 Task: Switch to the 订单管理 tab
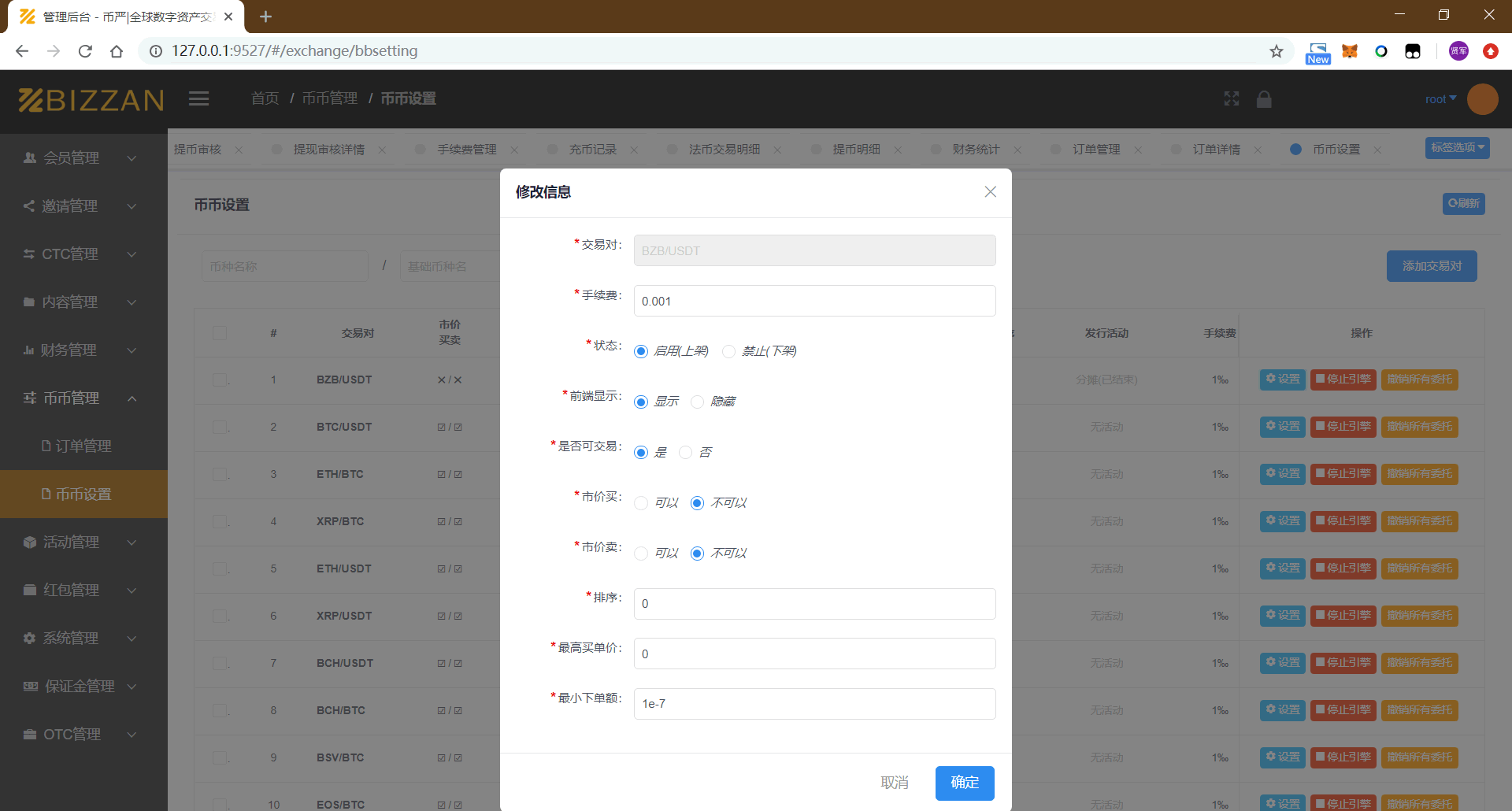click(1095, 150)
